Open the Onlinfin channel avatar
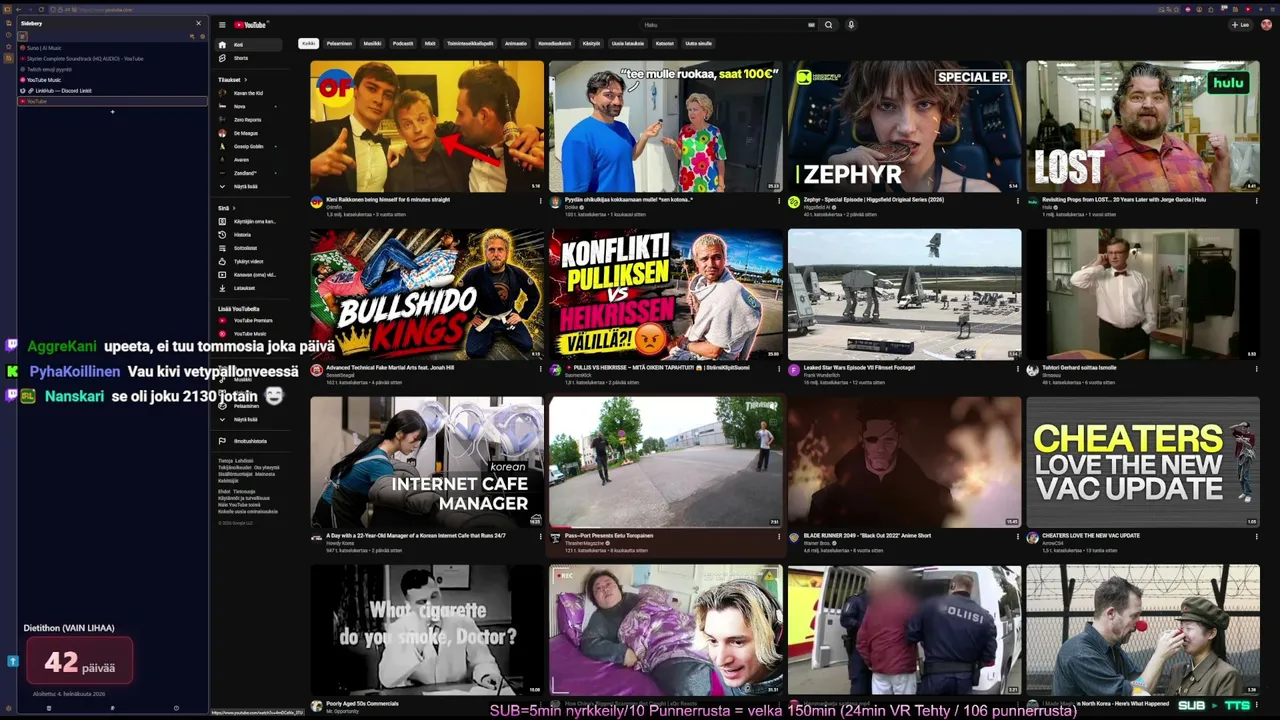This screenshot has width=1280, height=720. coord(316,202)
